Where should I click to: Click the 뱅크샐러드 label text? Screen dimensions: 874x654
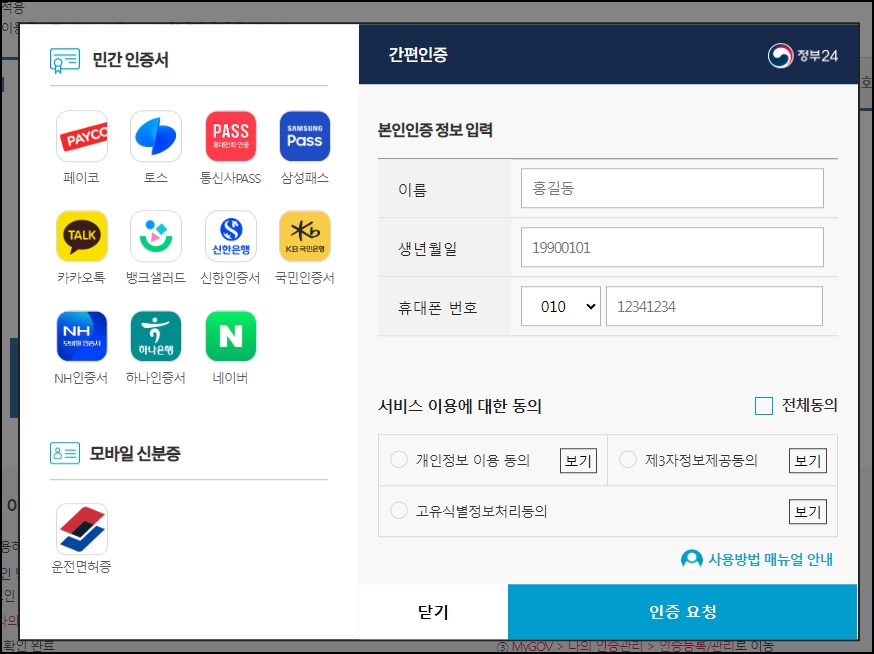(x=156, y=278)
